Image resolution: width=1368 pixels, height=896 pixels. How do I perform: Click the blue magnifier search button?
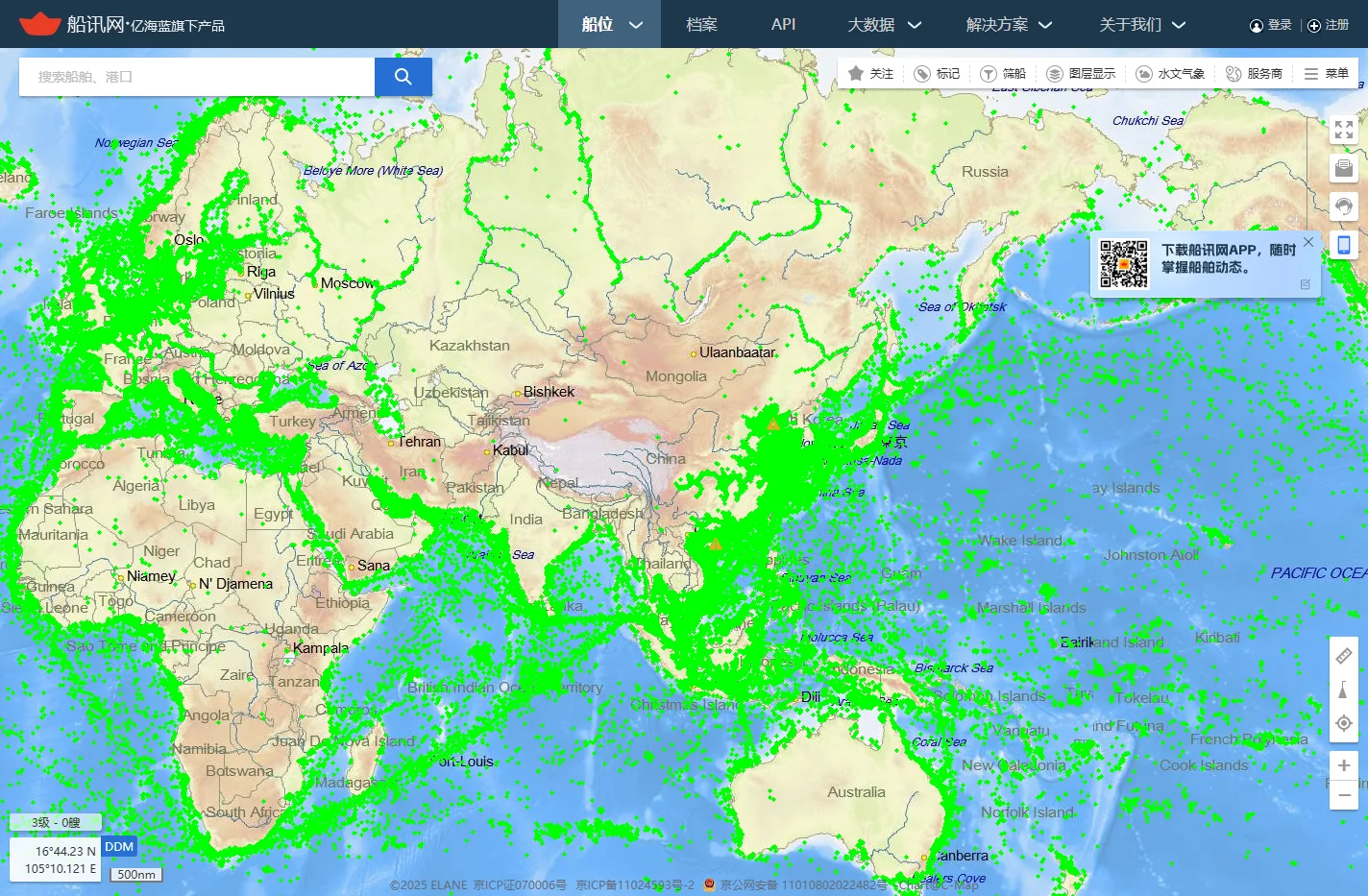(403, 77)
